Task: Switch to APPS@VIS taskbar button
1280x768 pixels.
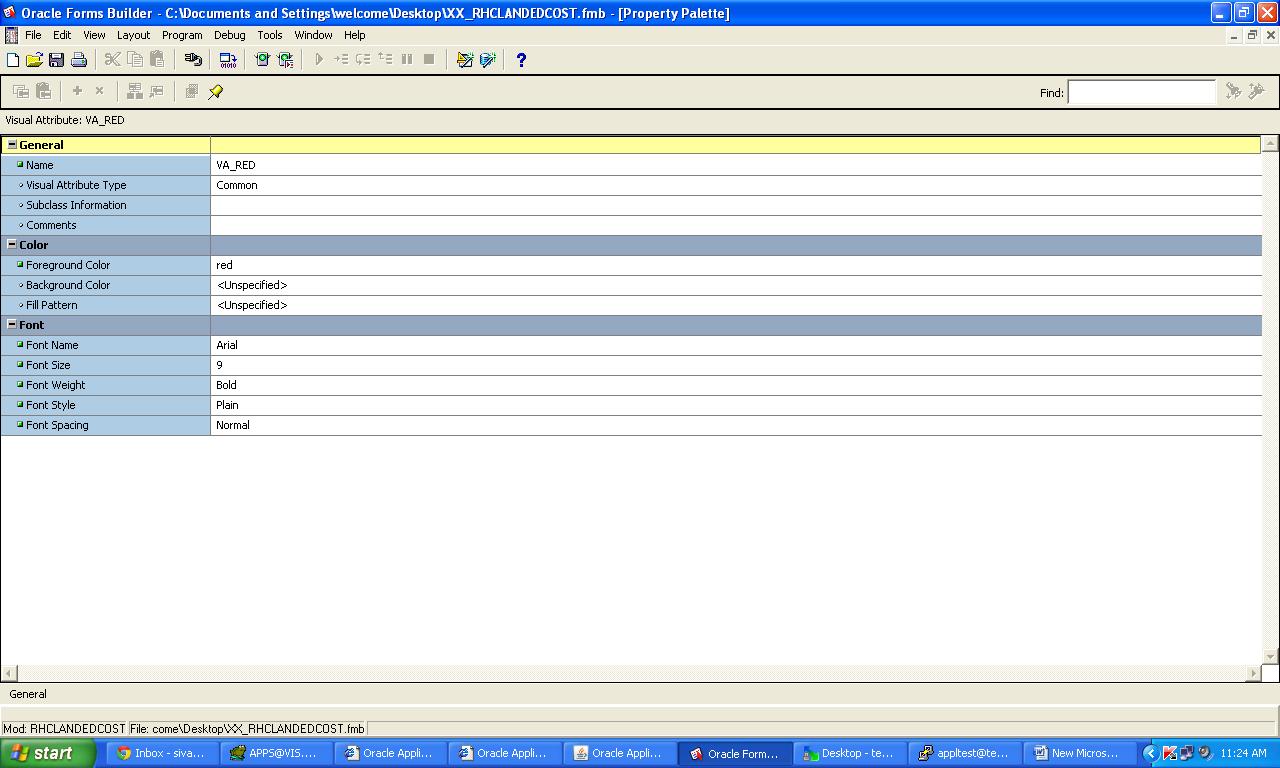Action: click(x=275, y=754)
